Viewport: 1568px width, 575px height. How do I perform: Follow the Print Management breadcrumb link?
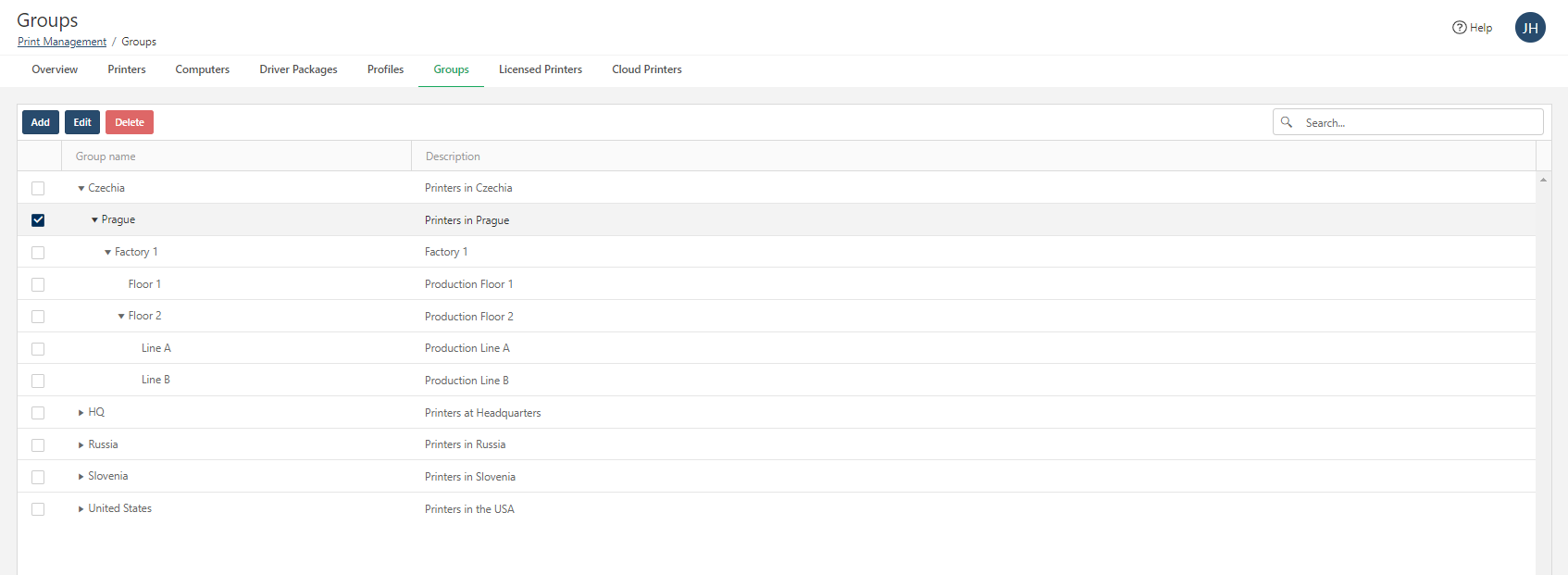(x=62, y=42)
